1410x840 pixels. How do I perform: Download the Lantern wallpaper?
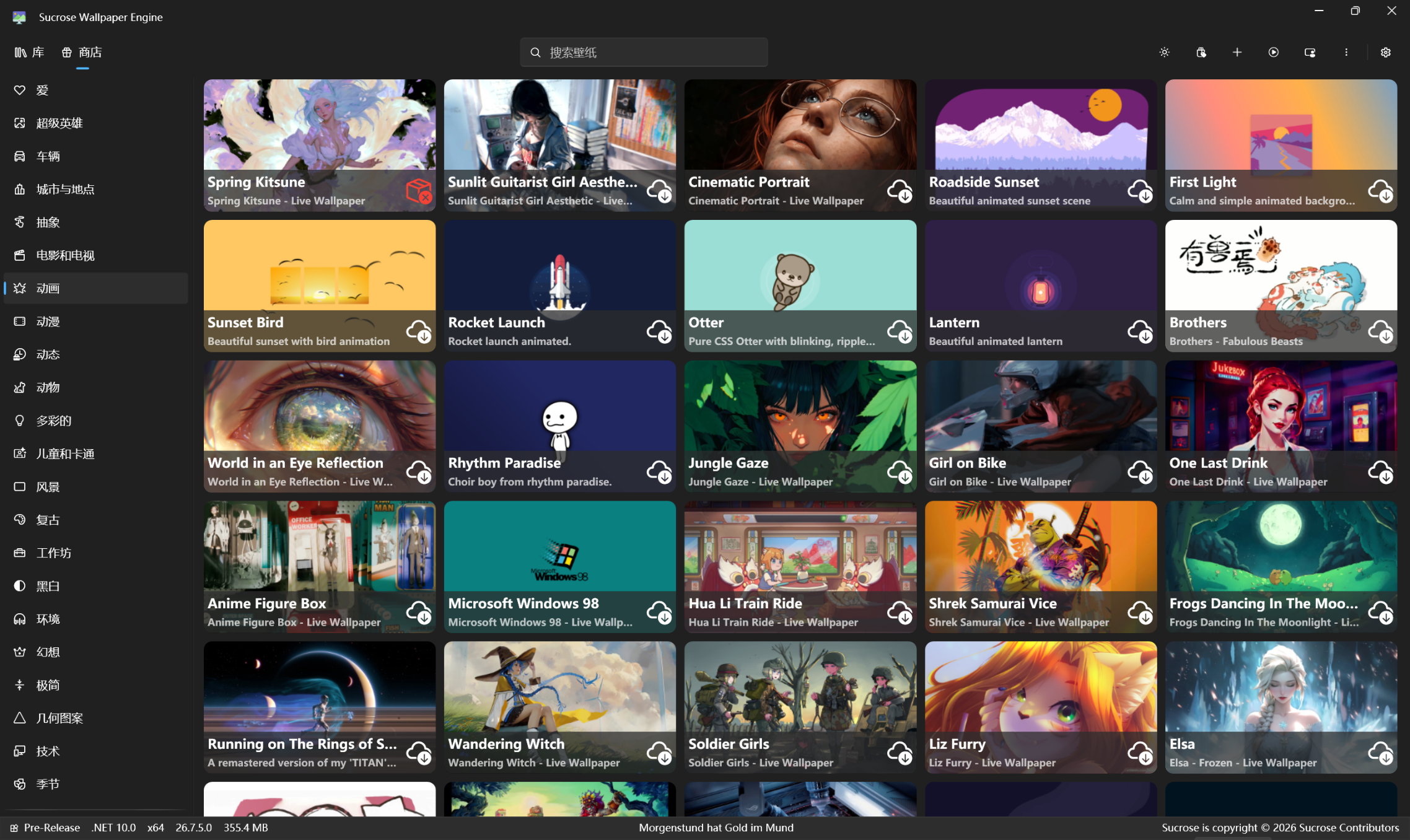point(1140,331)
